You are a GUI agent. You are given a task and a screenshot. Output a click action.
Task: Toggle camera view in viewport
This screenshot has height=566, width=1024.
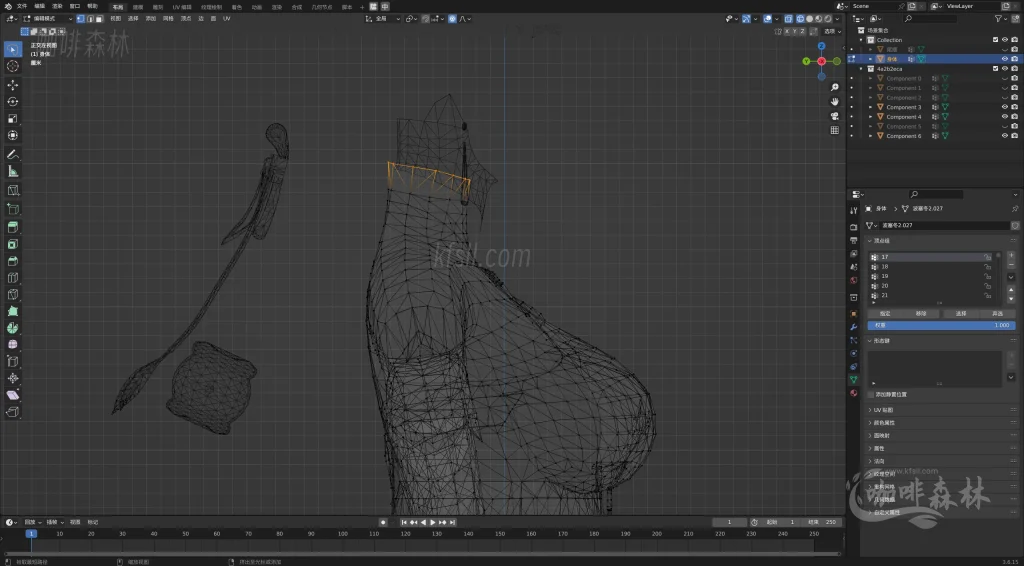tap(835, 116)
